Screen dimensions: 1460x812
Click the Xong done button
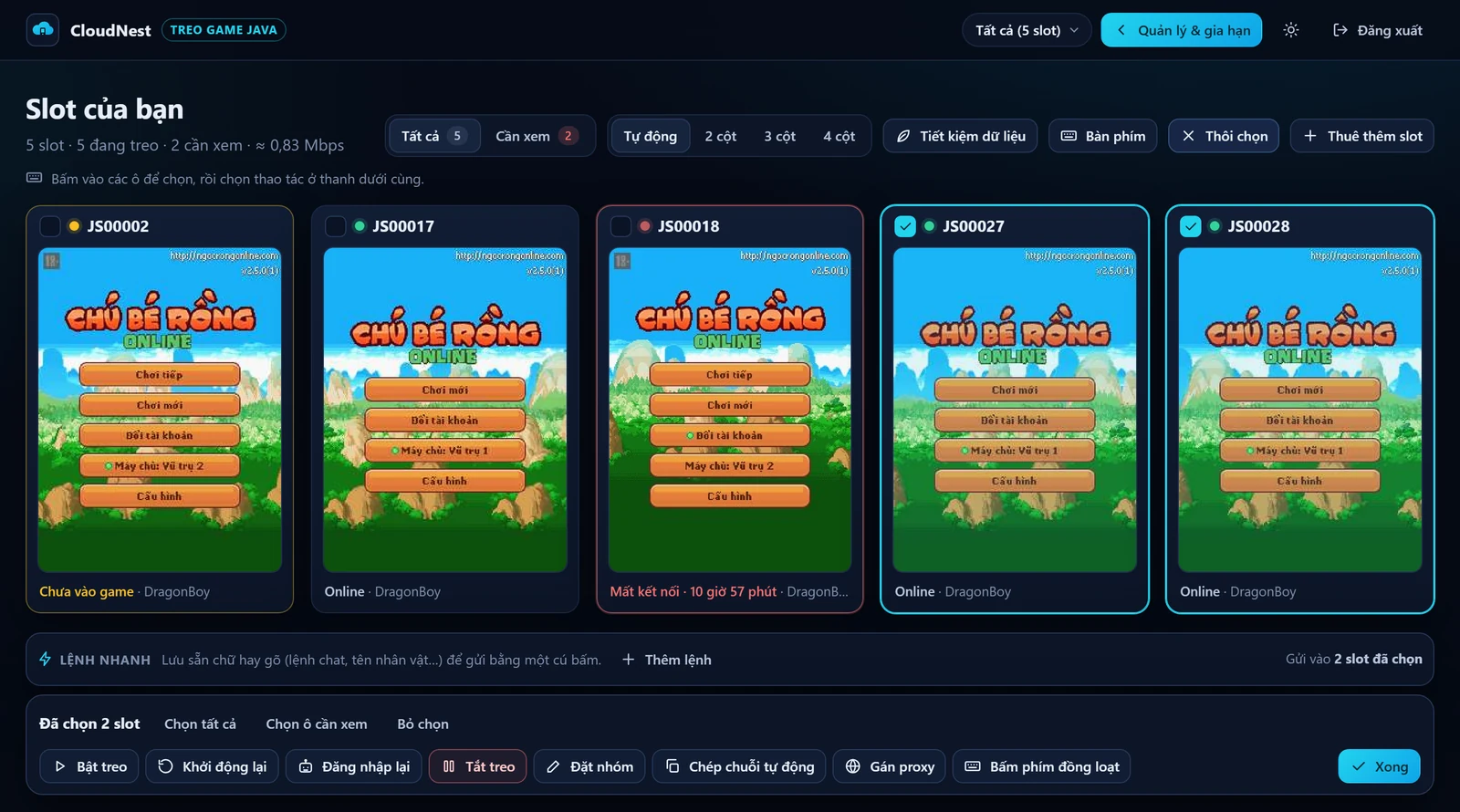tap(1380, 766)
